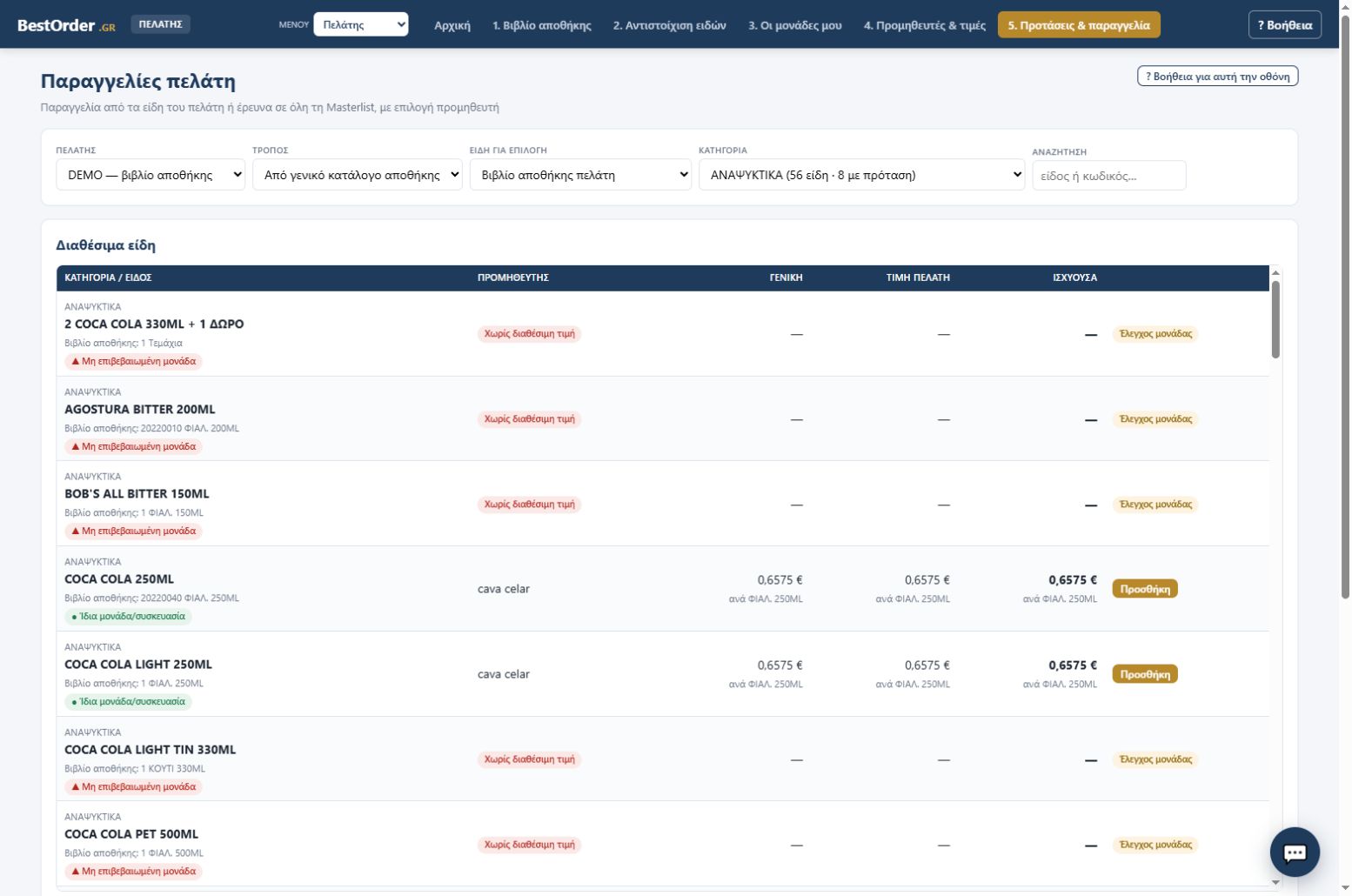Click Έλεγχος μονάδας for COCA COLA PET 500ML
The image size is (1352, 896).
1155,845
